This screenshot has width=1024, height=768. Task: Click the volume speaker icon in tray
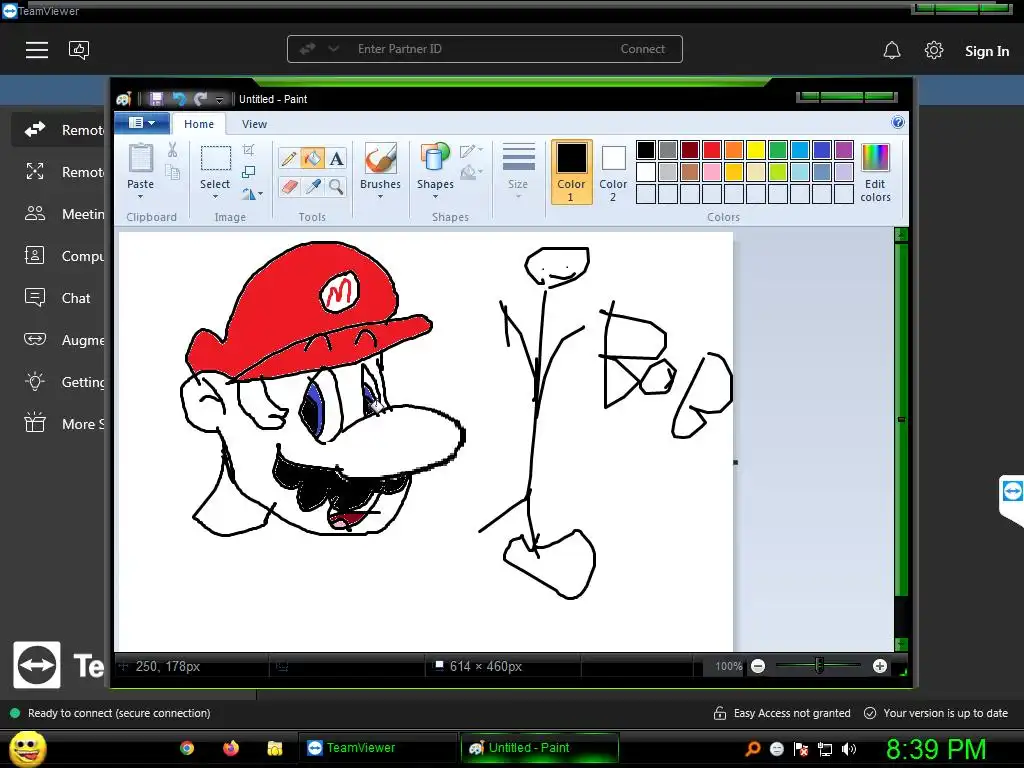[849, 749]
